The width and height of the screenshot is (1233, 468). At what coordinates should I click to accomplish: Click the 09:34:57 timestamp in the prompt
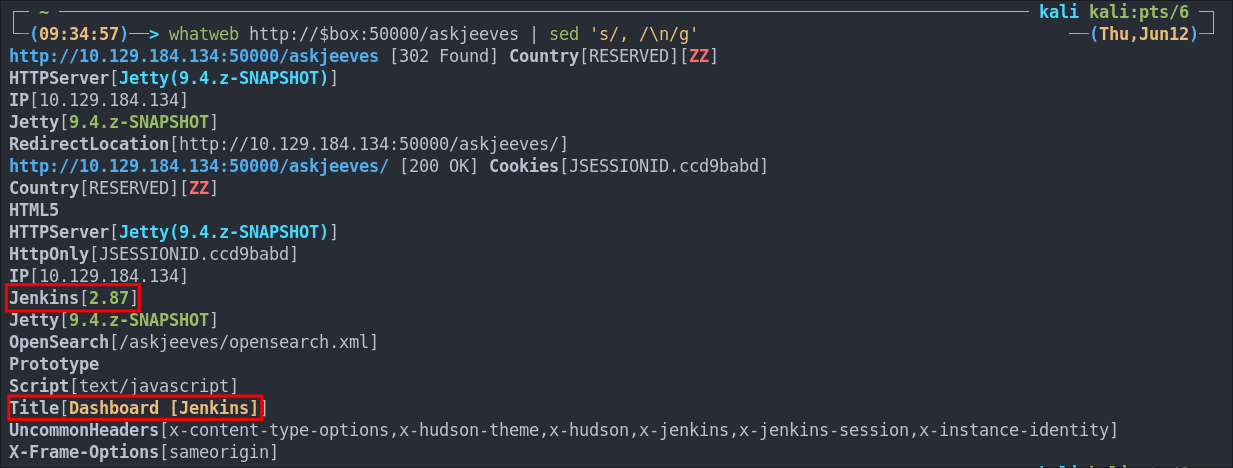(x=70, y=33)
